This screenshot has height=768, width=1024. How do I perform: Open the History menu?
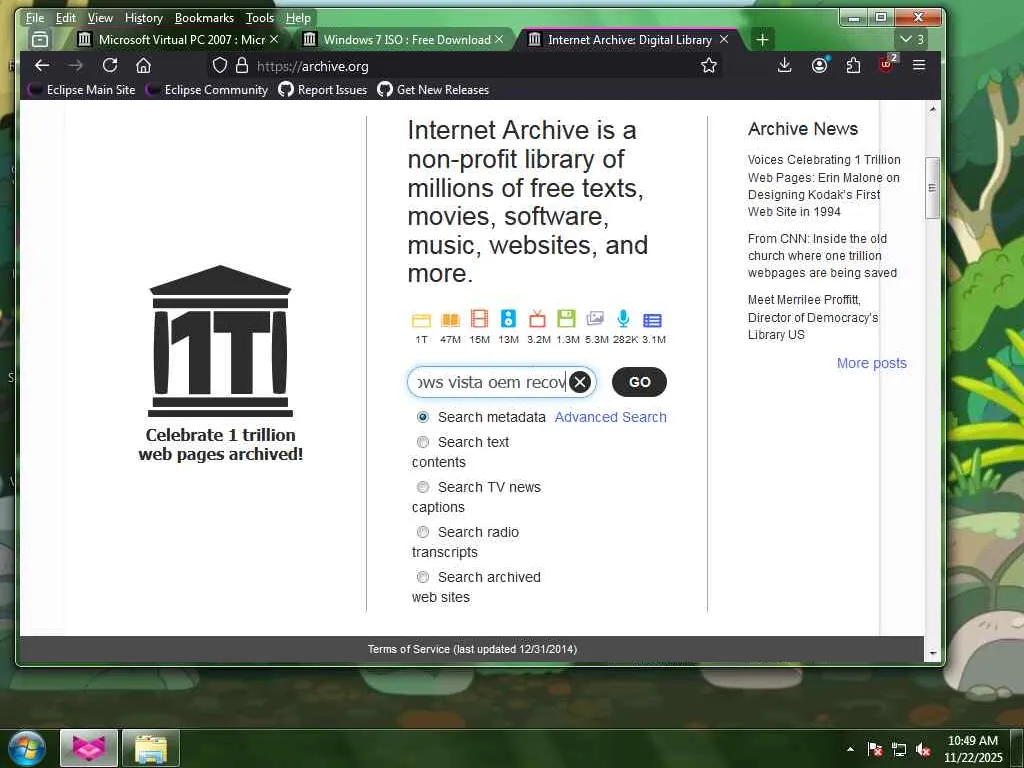pyautogui.click(x=144, y=18)
